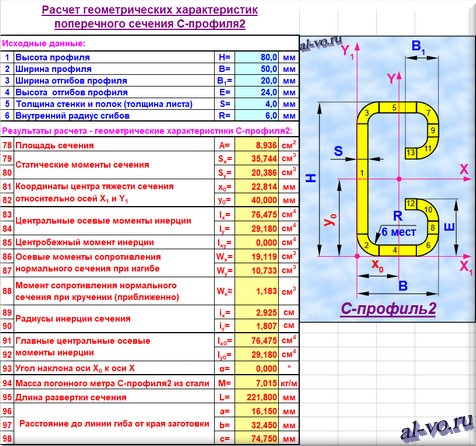This screenshot has height=446, width=476.
Task: Click the label 'Ширина профиля'
Action: tap(53, 69)
